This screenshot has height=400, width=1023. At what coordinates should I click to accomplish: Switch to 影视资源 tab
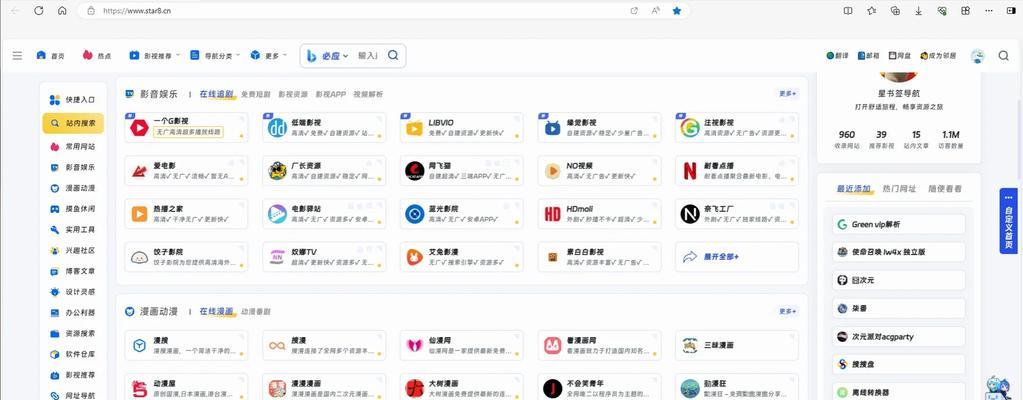(x=293, y=94)
